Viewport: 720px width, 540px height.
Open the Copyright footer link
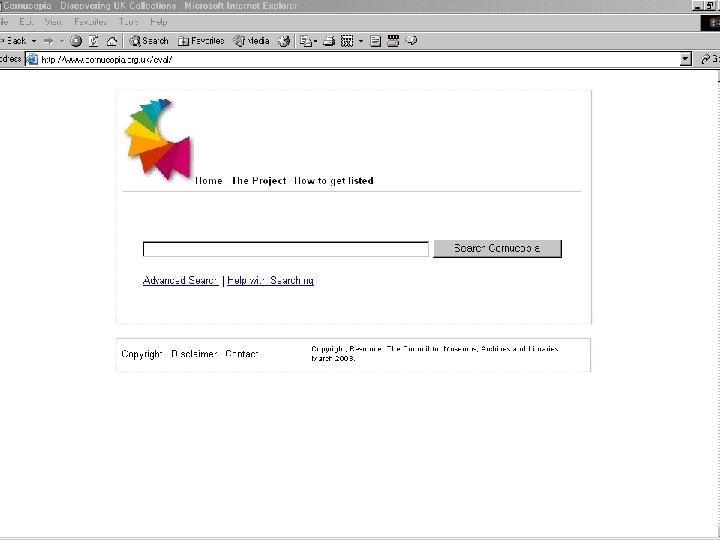click(x=141, y=354)
